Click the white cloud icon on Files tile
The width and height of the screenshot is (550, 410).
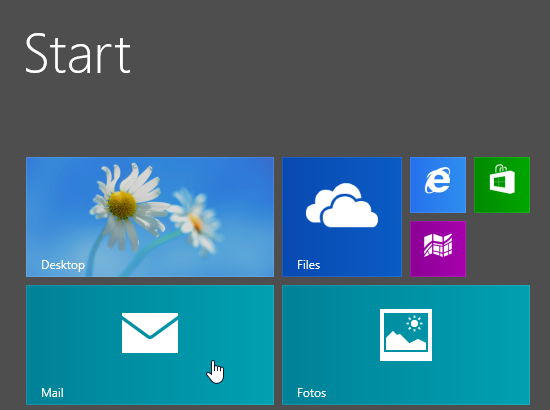[x=342, y=205]
